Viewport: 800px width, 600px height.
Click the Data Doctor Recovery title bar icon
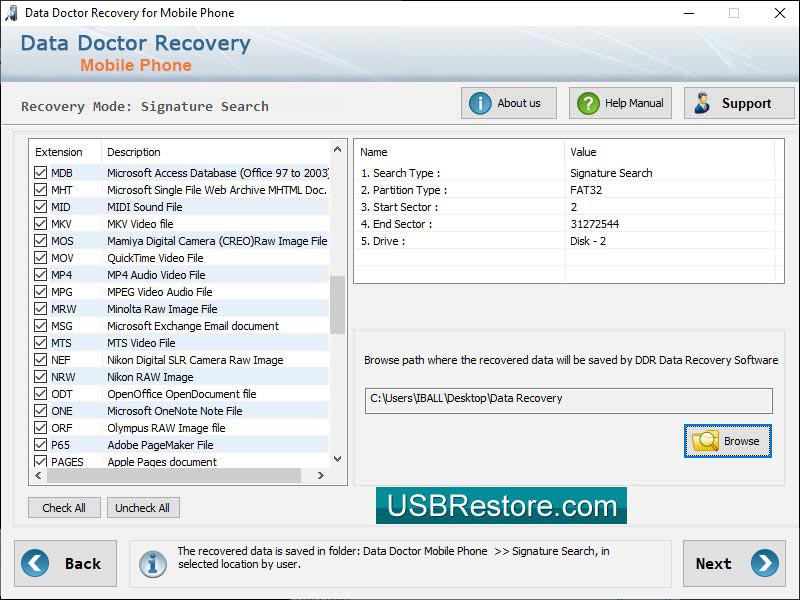pos(11,13)
